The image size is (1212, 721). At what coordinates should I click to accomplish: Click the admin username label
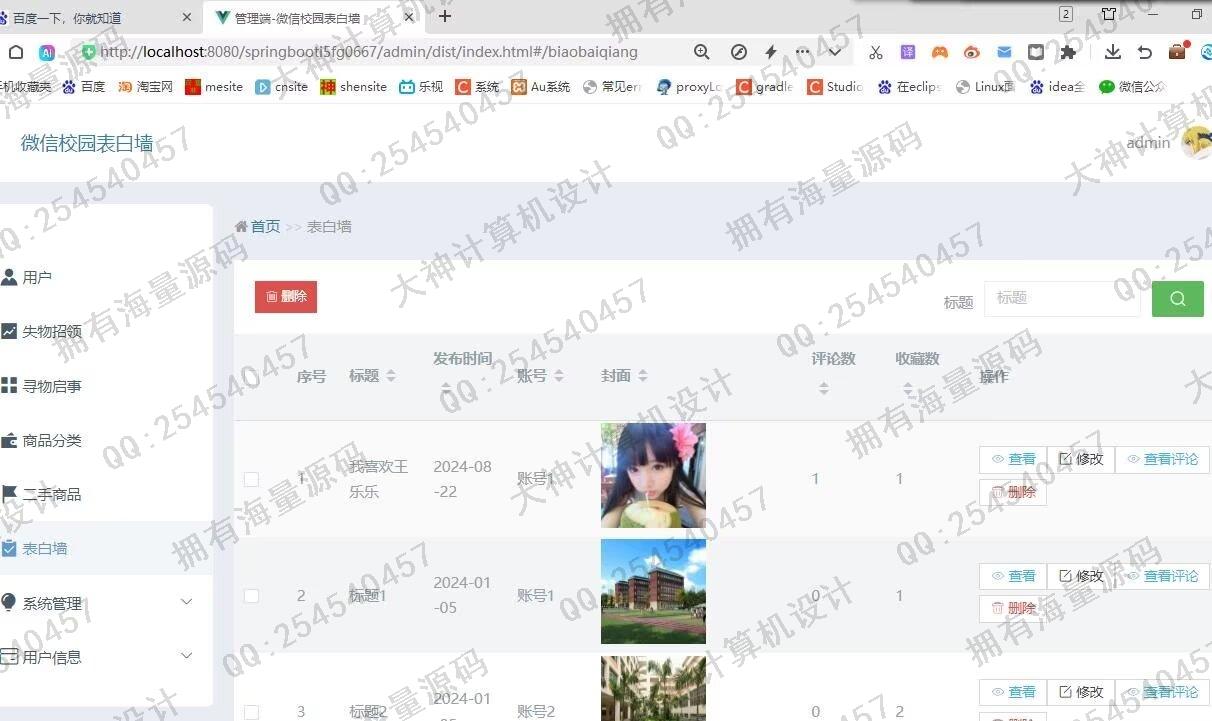(x=1148, y=143)
